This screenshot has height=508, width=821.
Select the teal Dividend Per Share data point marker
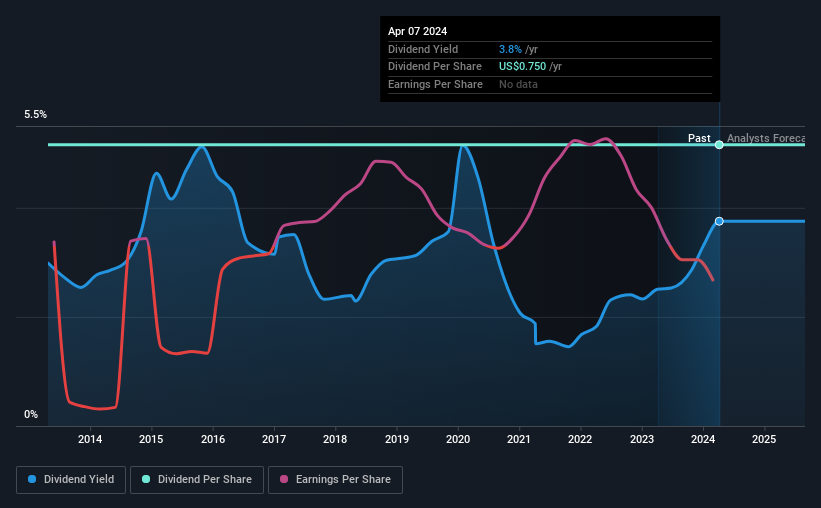tap(719, 145)
